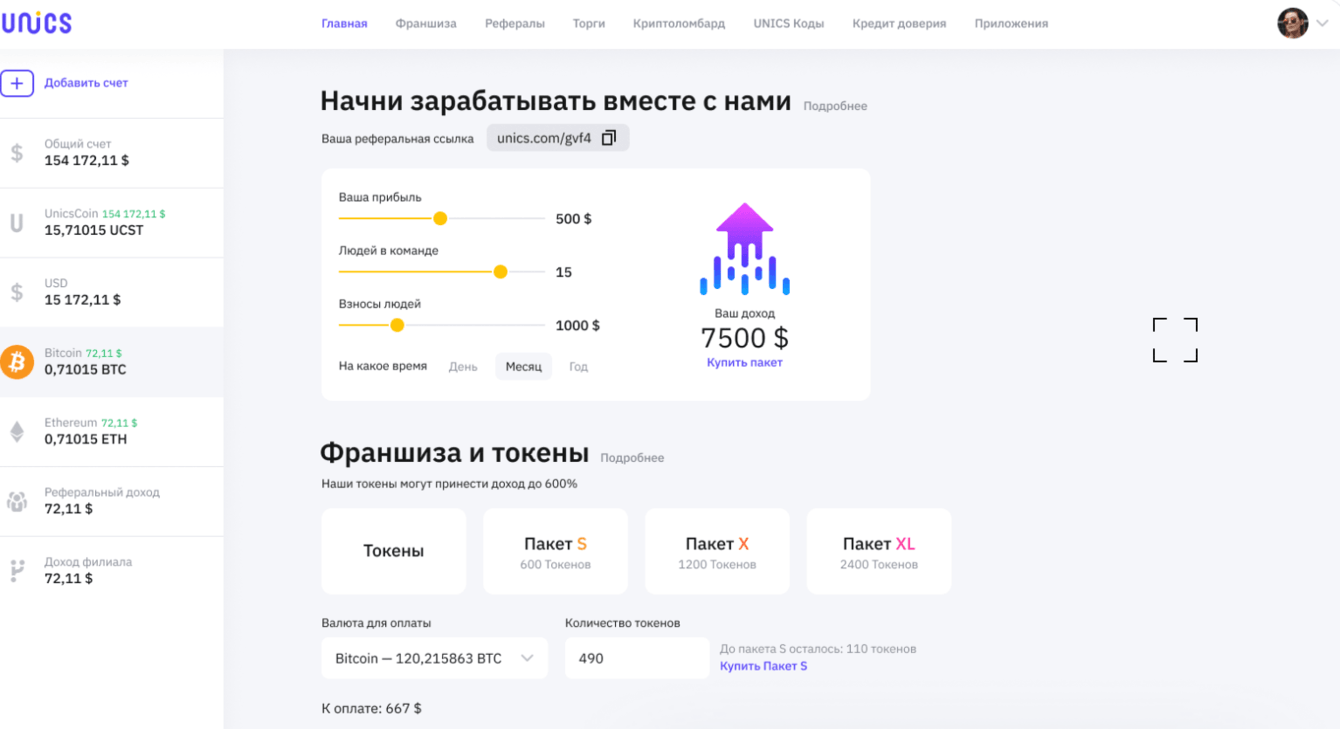The image size is (1340, 729).
Task: Select the USD account row
Action: point(112,293)
